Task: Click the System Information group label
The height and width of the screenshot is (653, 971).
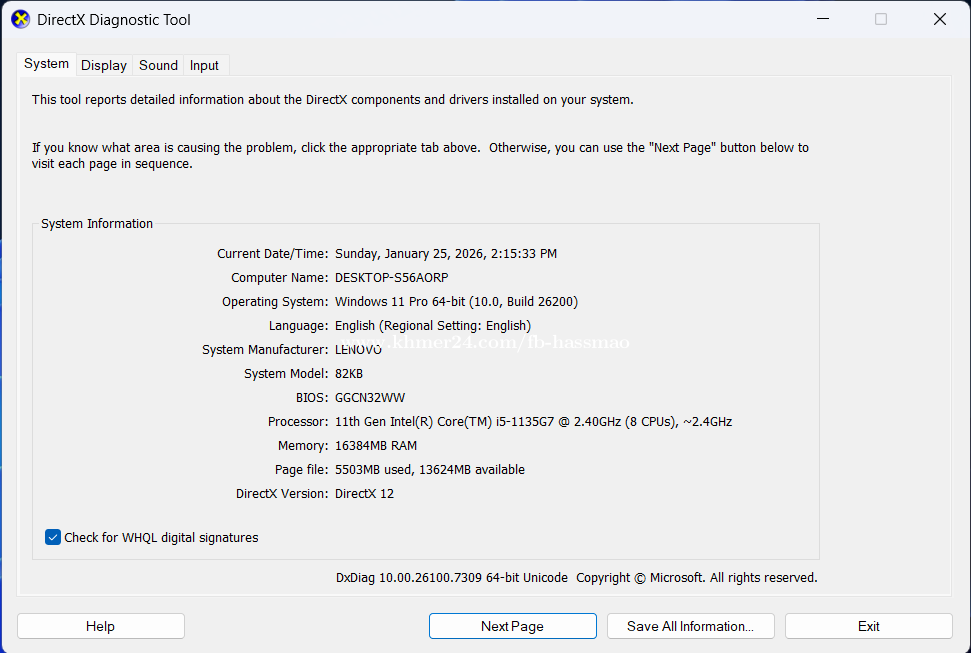Action: point(97,224)
